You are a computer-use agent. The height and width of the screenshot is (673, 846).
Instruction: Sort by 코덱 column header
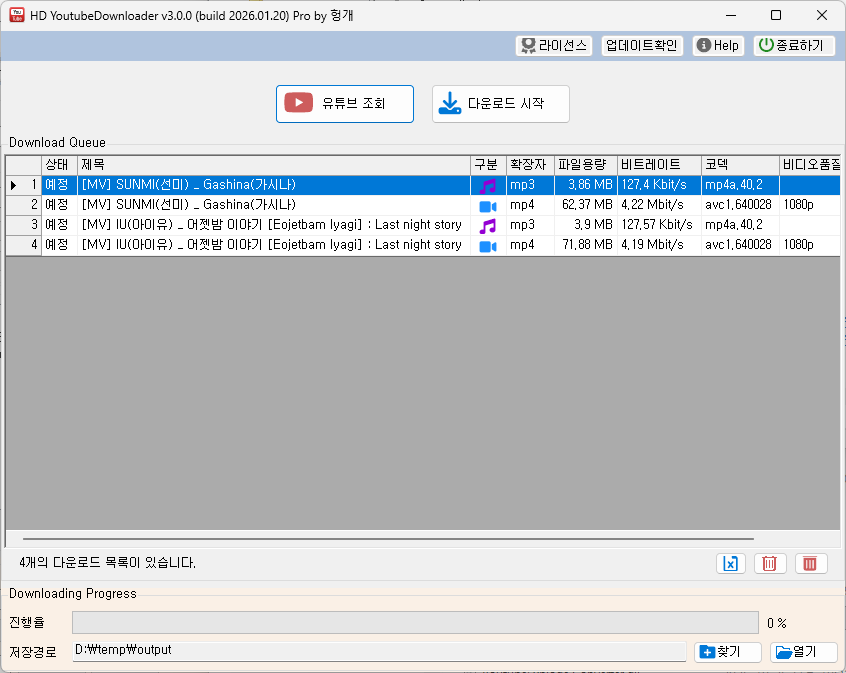(740, 165)
